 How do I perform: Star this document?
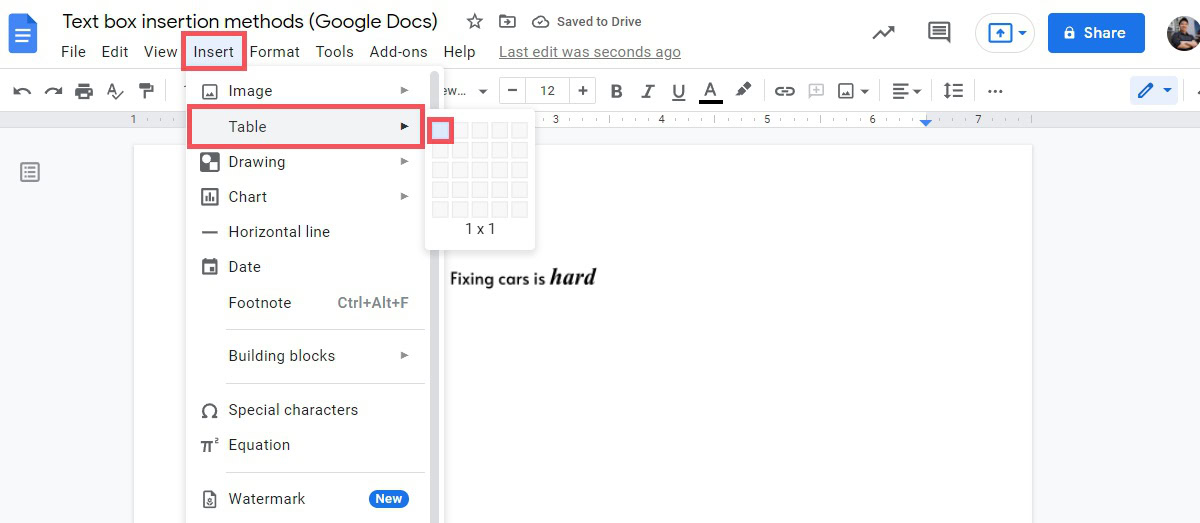point(475,22)
